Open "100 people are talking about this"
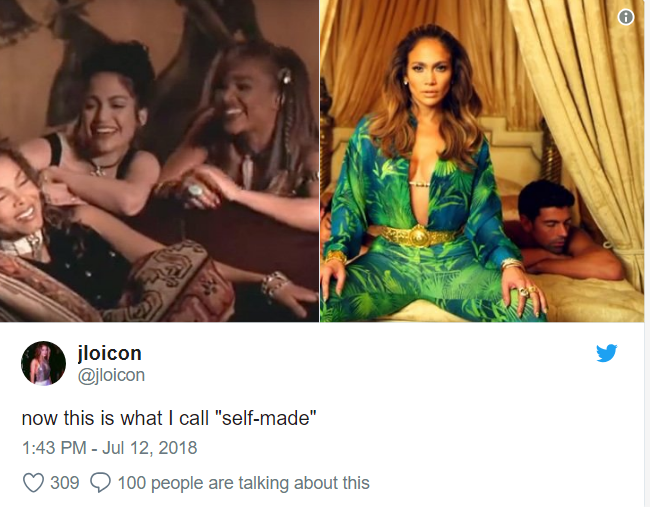 (x=244, y=483)
